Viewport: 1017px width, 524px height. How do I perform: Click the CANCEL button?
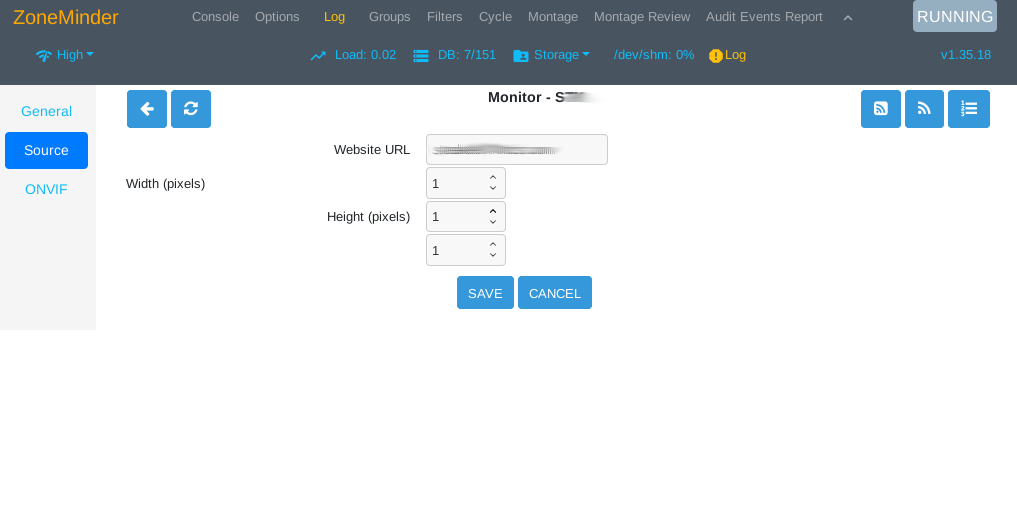pos(555,292)
